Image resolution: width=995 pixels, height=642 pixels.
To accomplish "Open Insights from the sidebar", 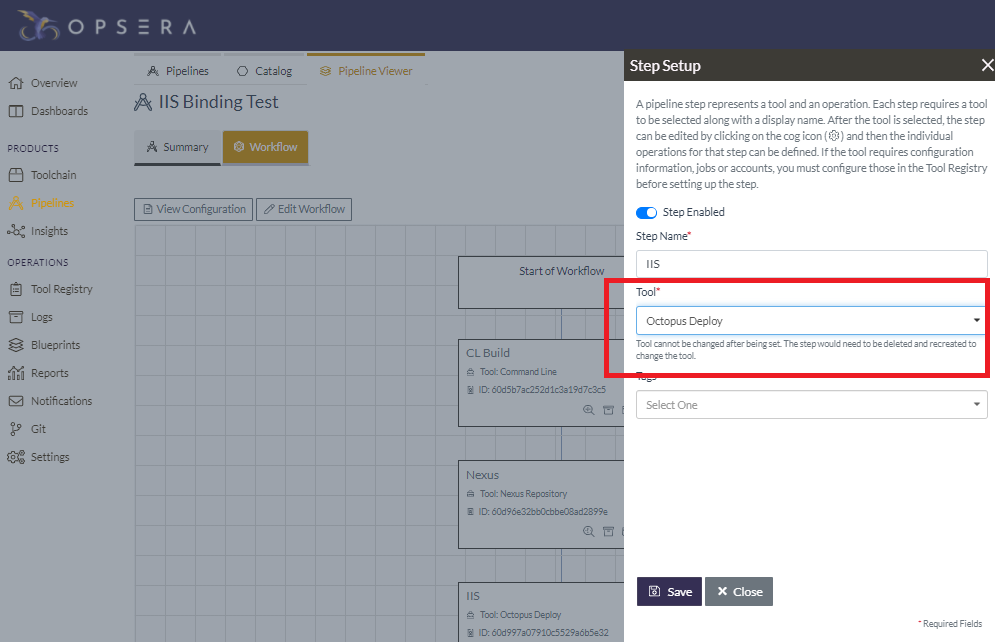I will (48, 231).
